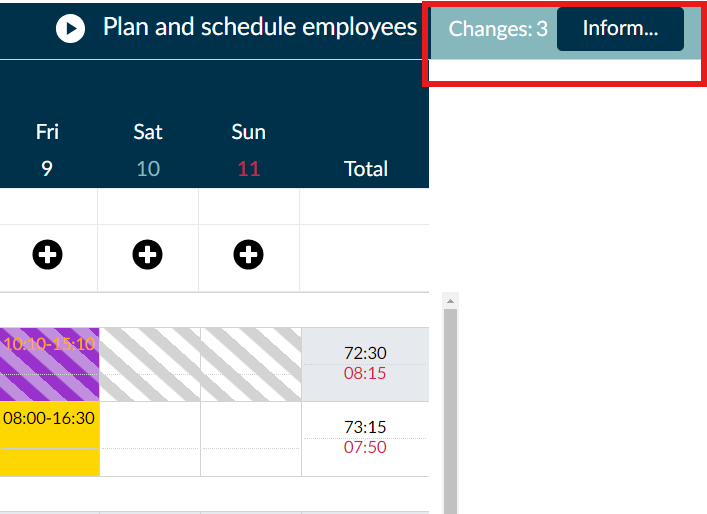Select the Sat 10 column header
This screenshot has width=707, height=514.
(148, 150)
